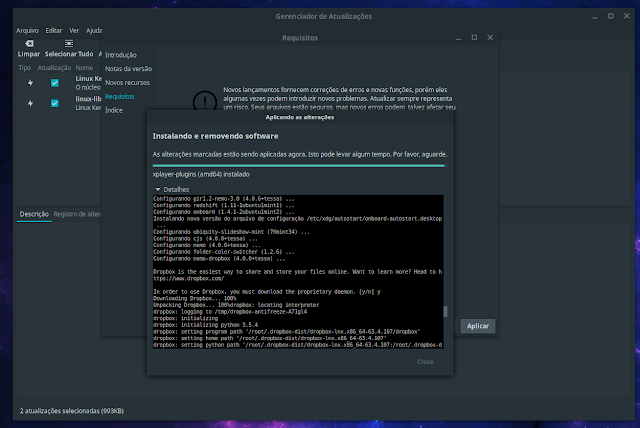Click the Close button in the dialog

coord(425,362)
